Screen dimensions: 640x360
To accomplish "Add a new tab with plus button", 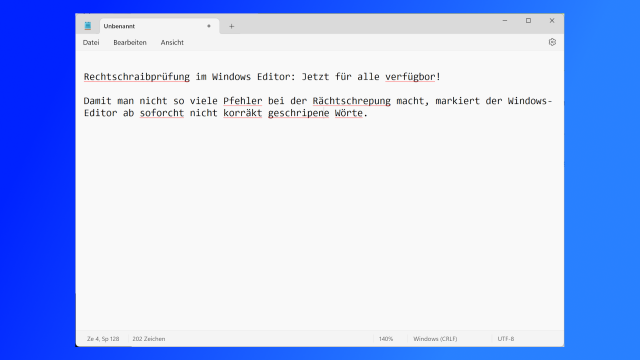I will coord(231,26).
